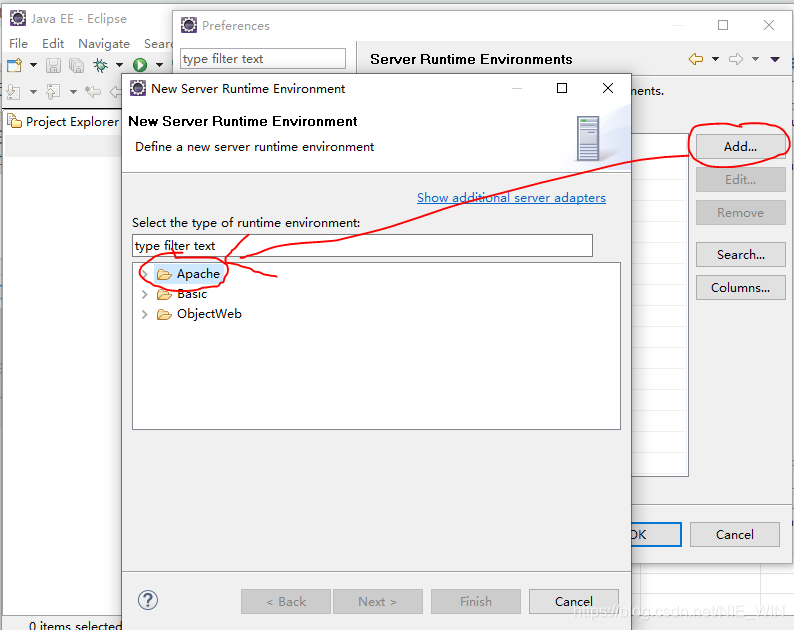
Task: Click the Previous Annotation up-arrow icon
Action: point(53,92)
